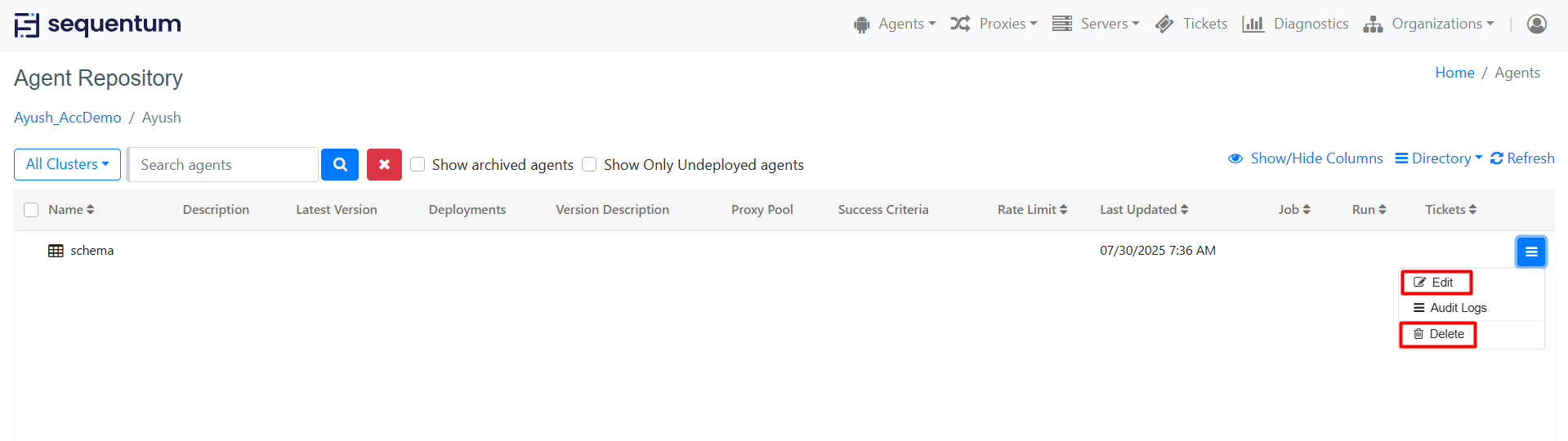Click the blue row actions hamburger button

[x=1530, y=252]
